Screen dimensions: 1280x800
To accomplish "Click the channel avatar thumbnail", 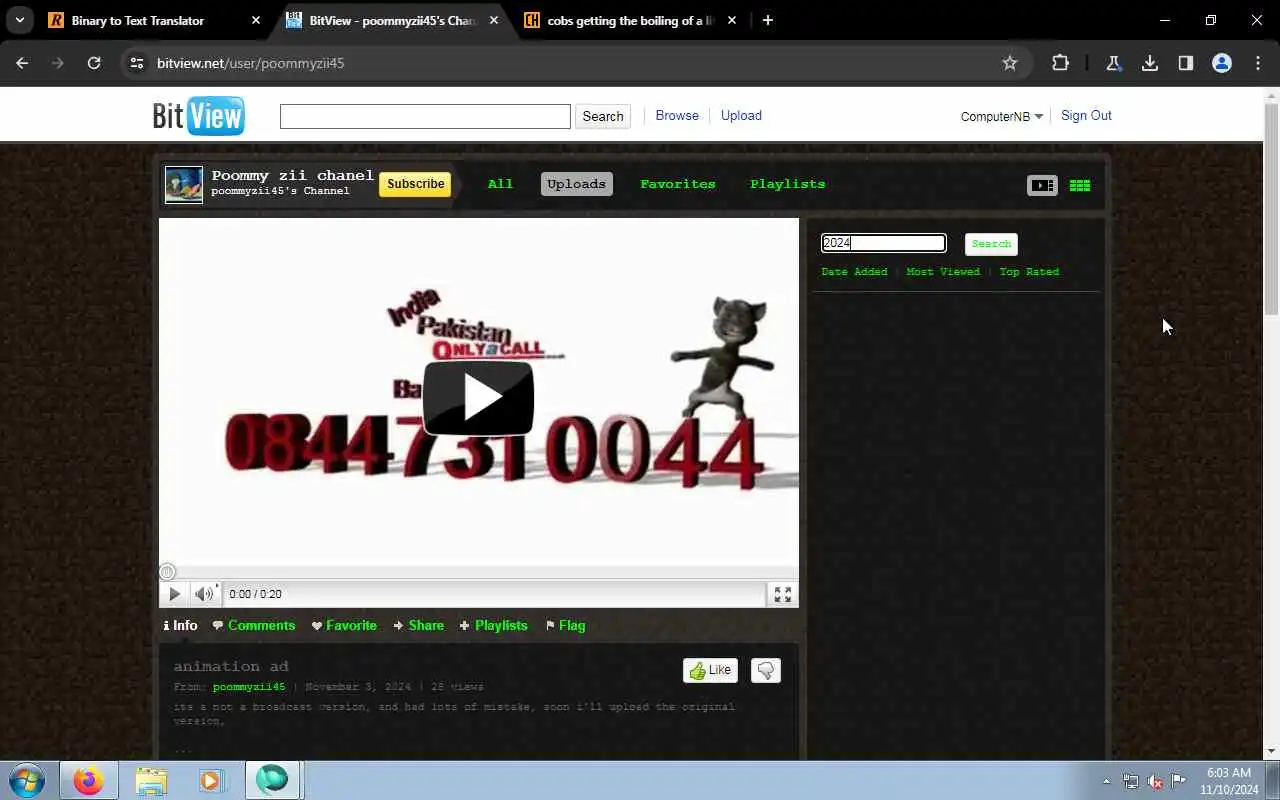I will click(184, 185).
